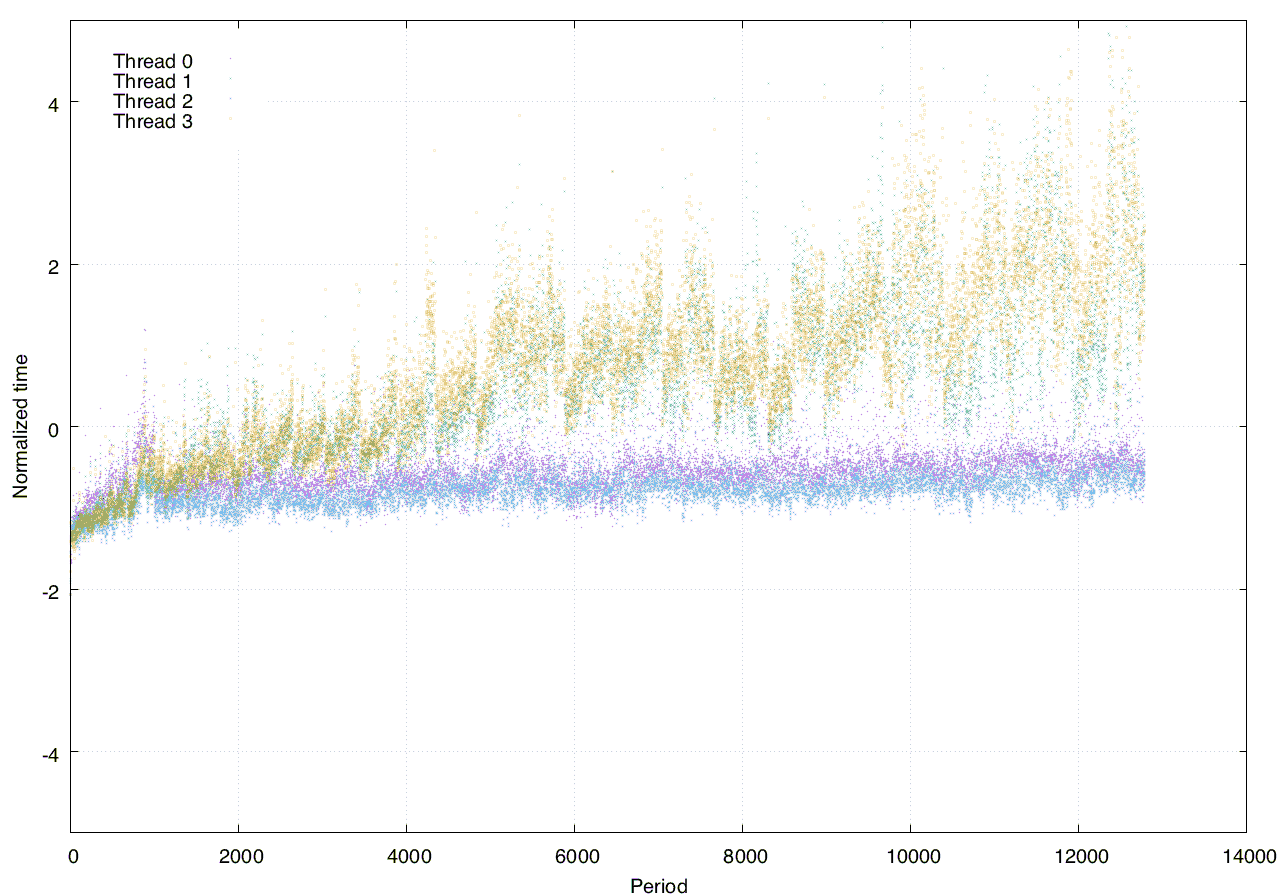
Task: Click the x-axis origin label 0
Action: pyautogui.click(x=72, y=858)
